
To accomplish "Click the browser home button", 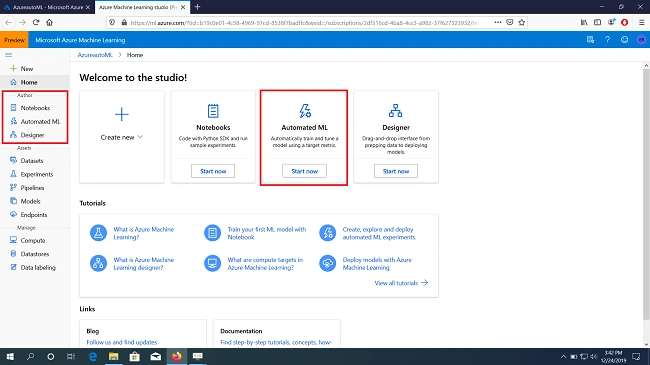I will pos(49,22).
